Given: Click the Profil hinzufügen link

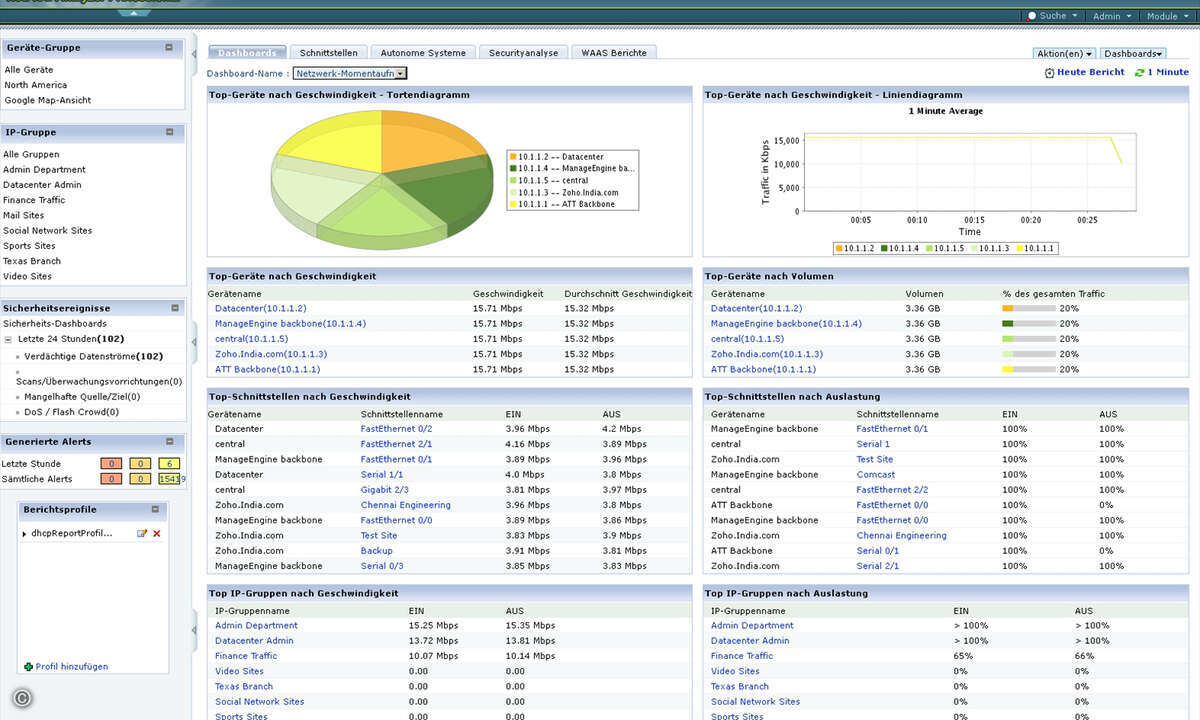Looking at the screenshot, I should click(x=72, y=667).
